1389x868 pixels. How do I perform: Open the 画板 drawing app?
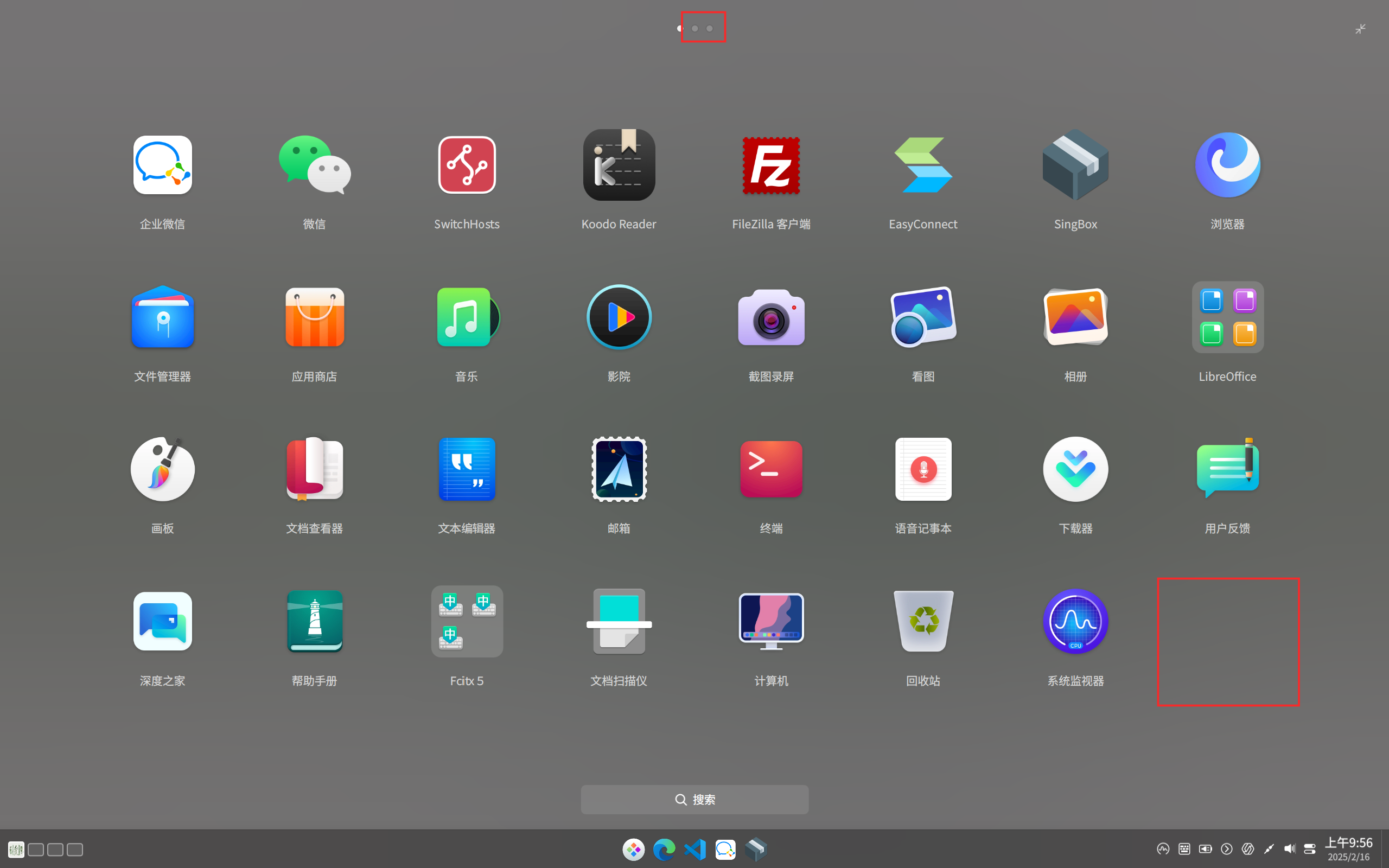[162, 469]
